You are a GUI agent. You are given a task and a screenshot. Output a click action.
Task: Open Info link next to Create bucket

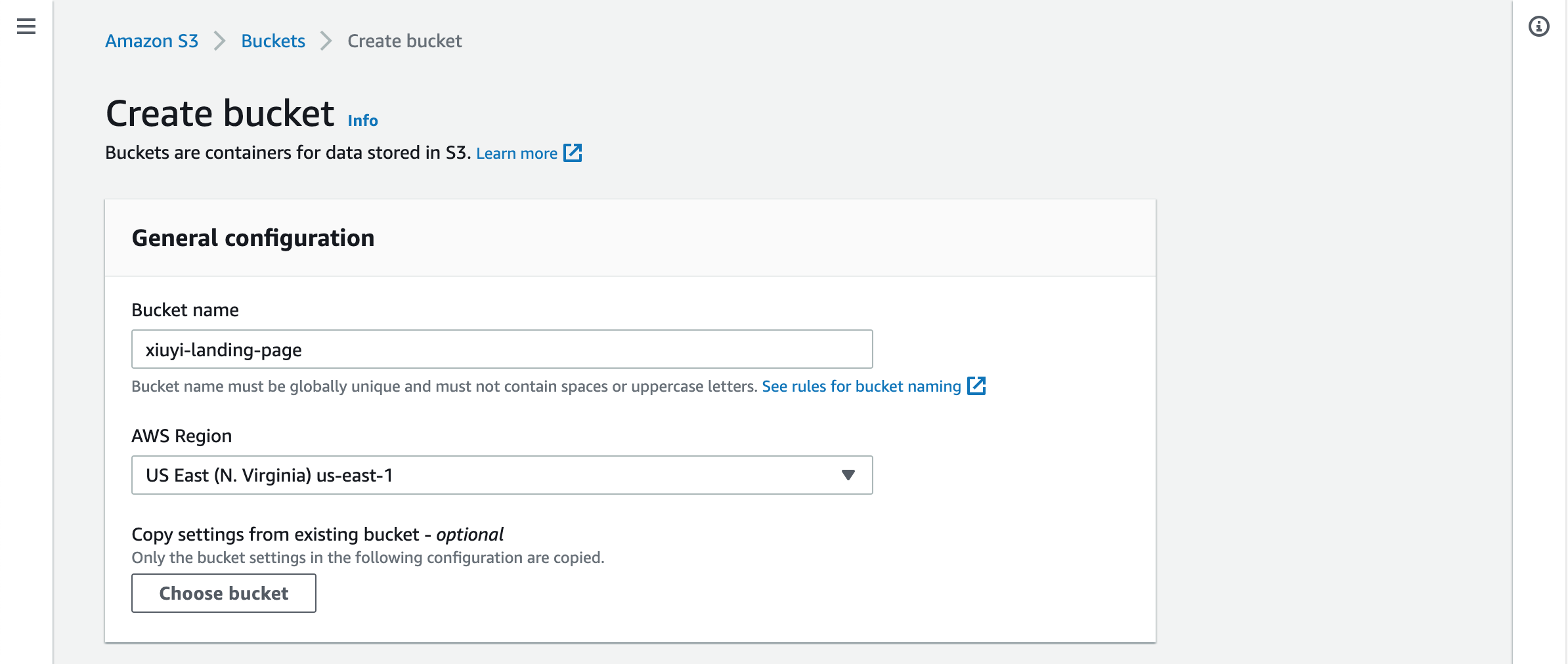pyautogui.click(x=362, y=120)
